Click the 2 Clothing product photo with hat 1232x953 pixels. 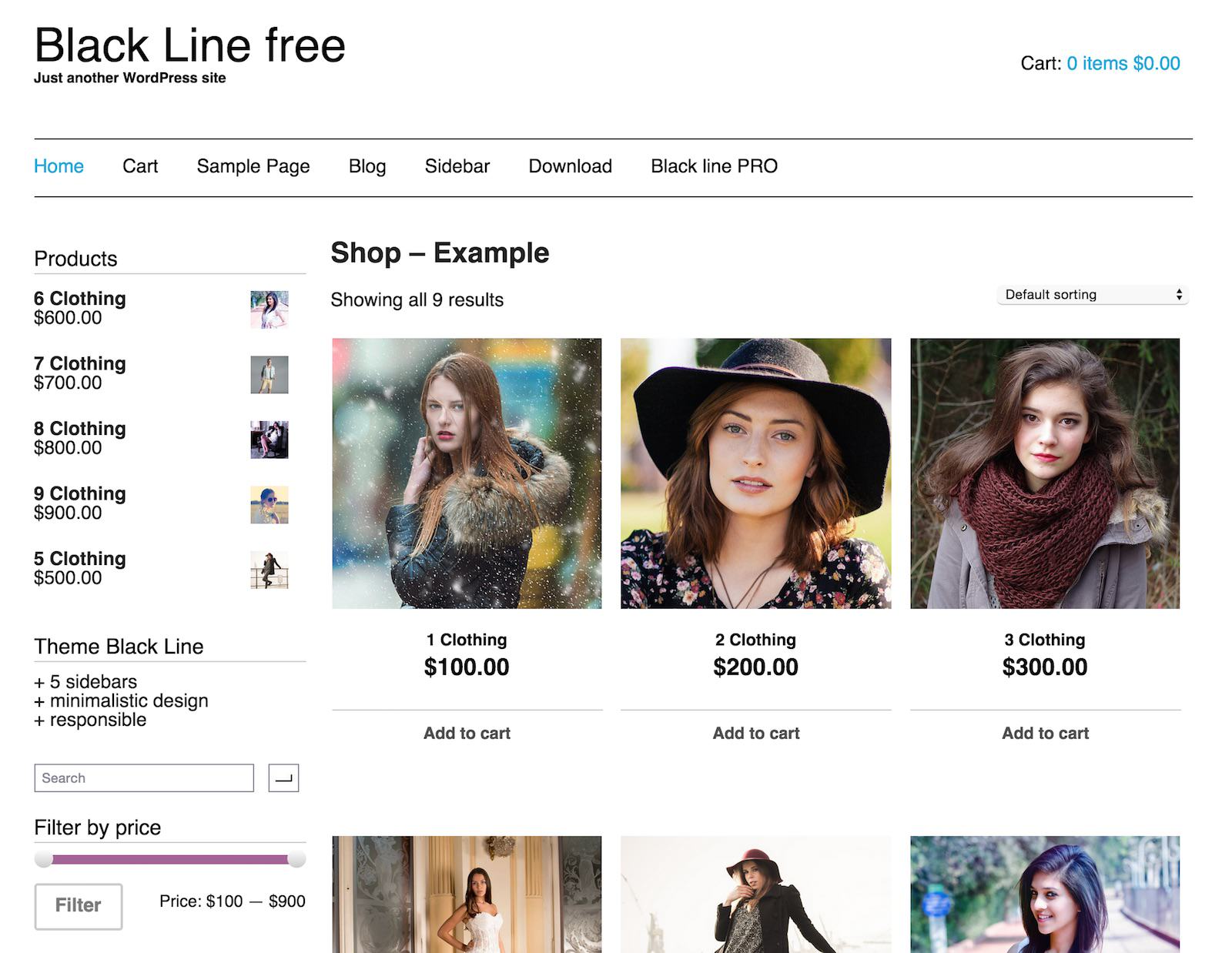tap(755, 473)
